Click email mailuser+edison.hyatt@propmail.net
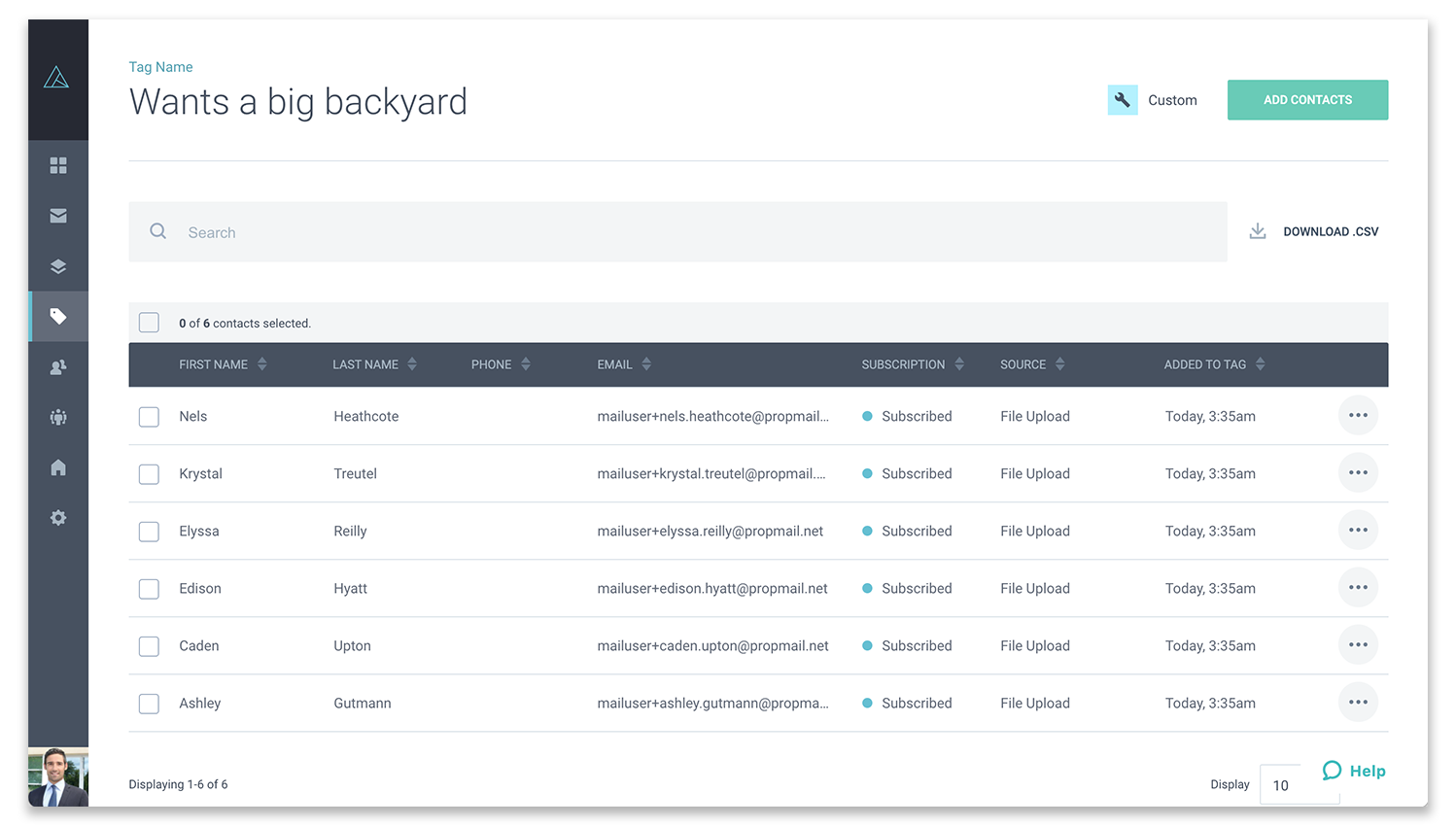The width and height of the screenshot is (1456, 827). (x=712, y=588)
